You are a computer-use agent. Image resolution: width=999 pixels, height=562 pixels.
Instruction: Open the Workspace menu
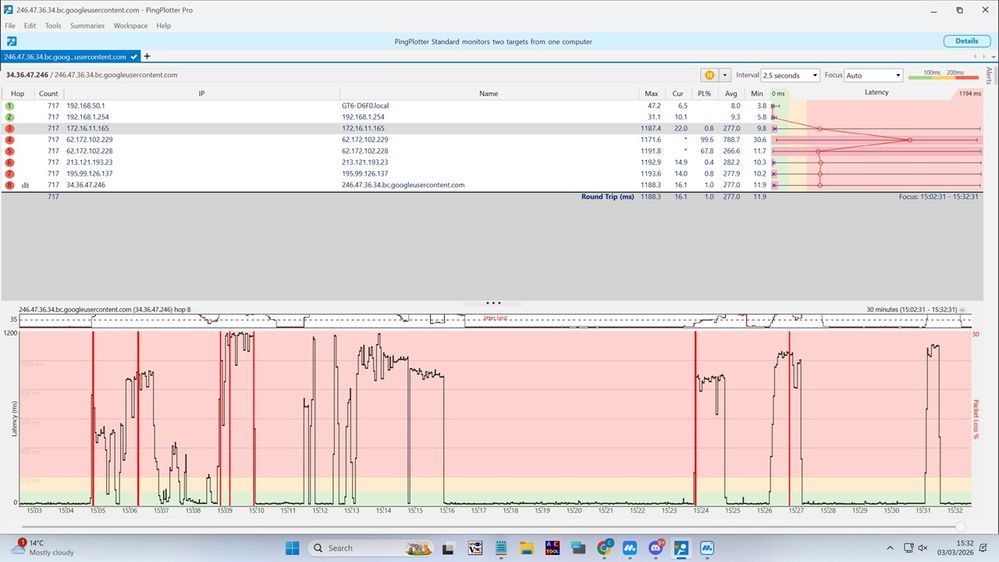131,25
